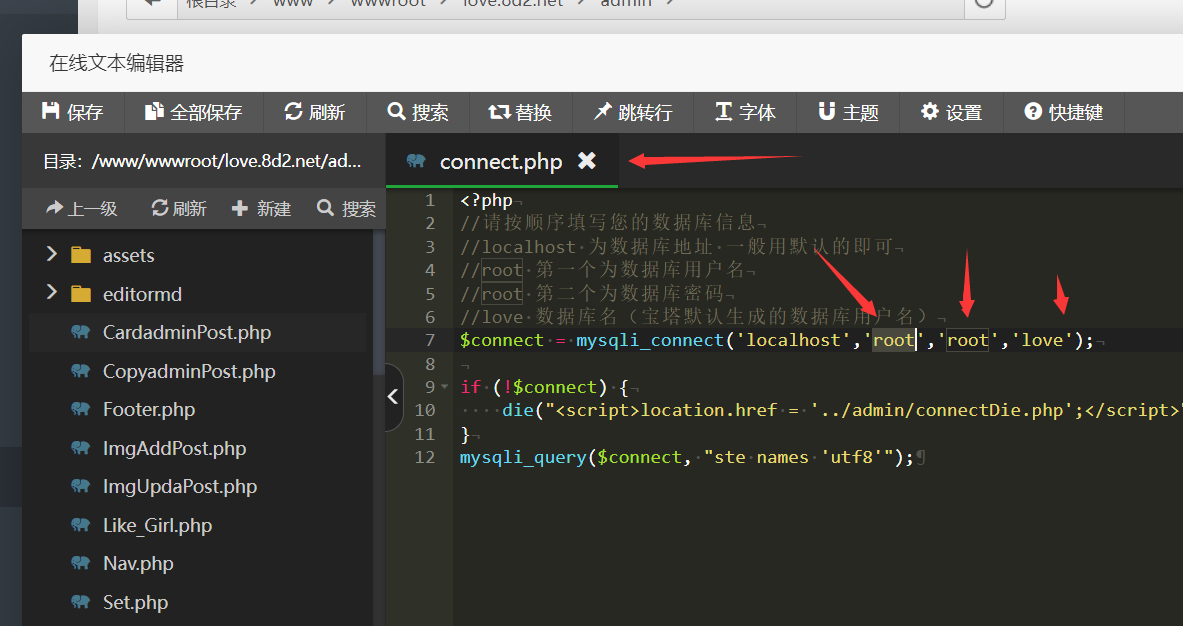Image resolution: width=1183 pixels, height=626 pixels.
Task: Expand the editormd folder chevron
Action: tap(51, 292)
